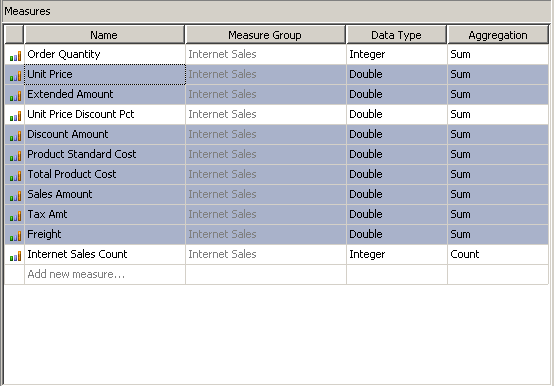Open the Double data type cell for Discount Amount
This screenshot has width=554, height=386.
click(x=397, y=135)
